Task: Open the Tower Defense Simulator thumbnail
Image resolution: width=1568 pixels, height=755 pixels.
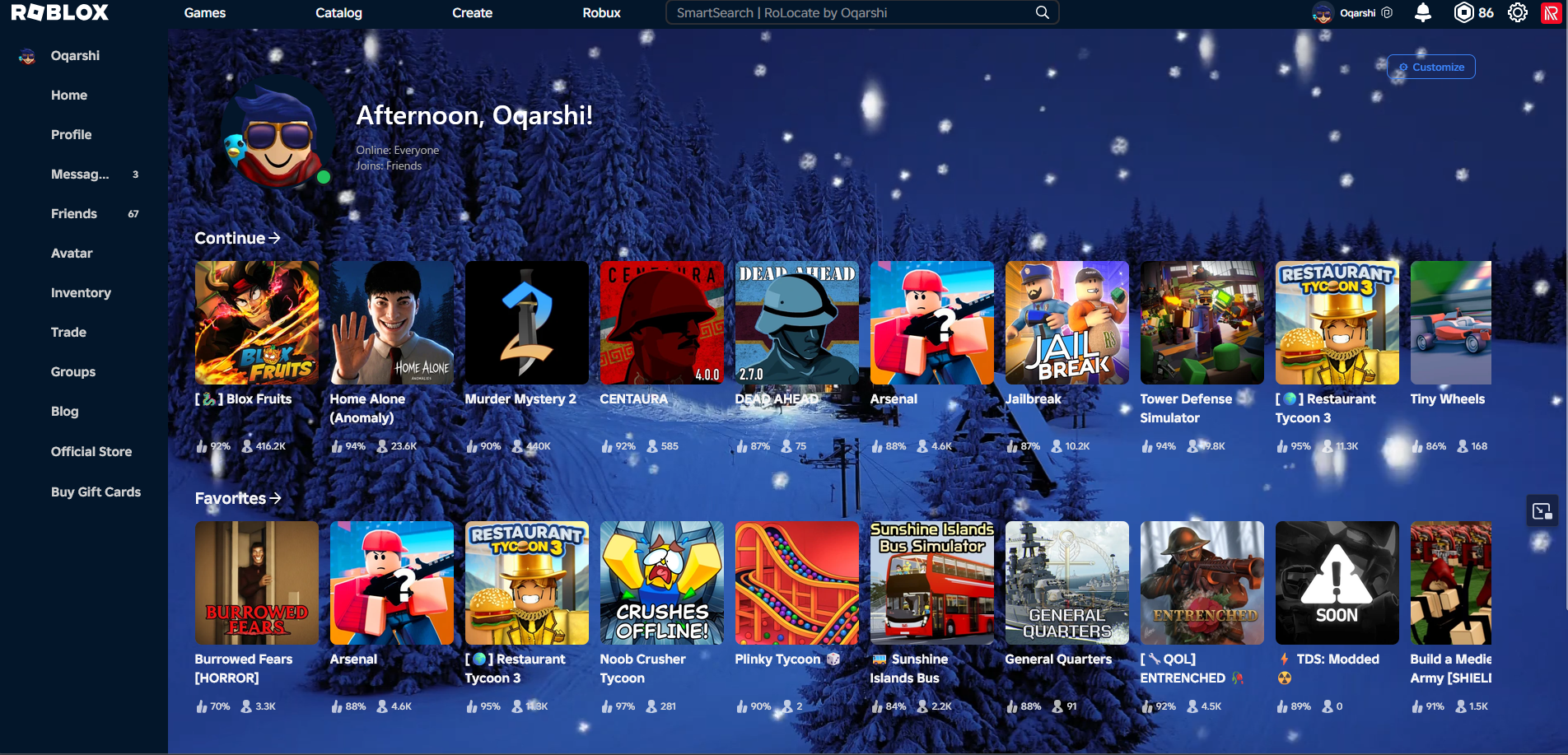Action: point(1202,323)
